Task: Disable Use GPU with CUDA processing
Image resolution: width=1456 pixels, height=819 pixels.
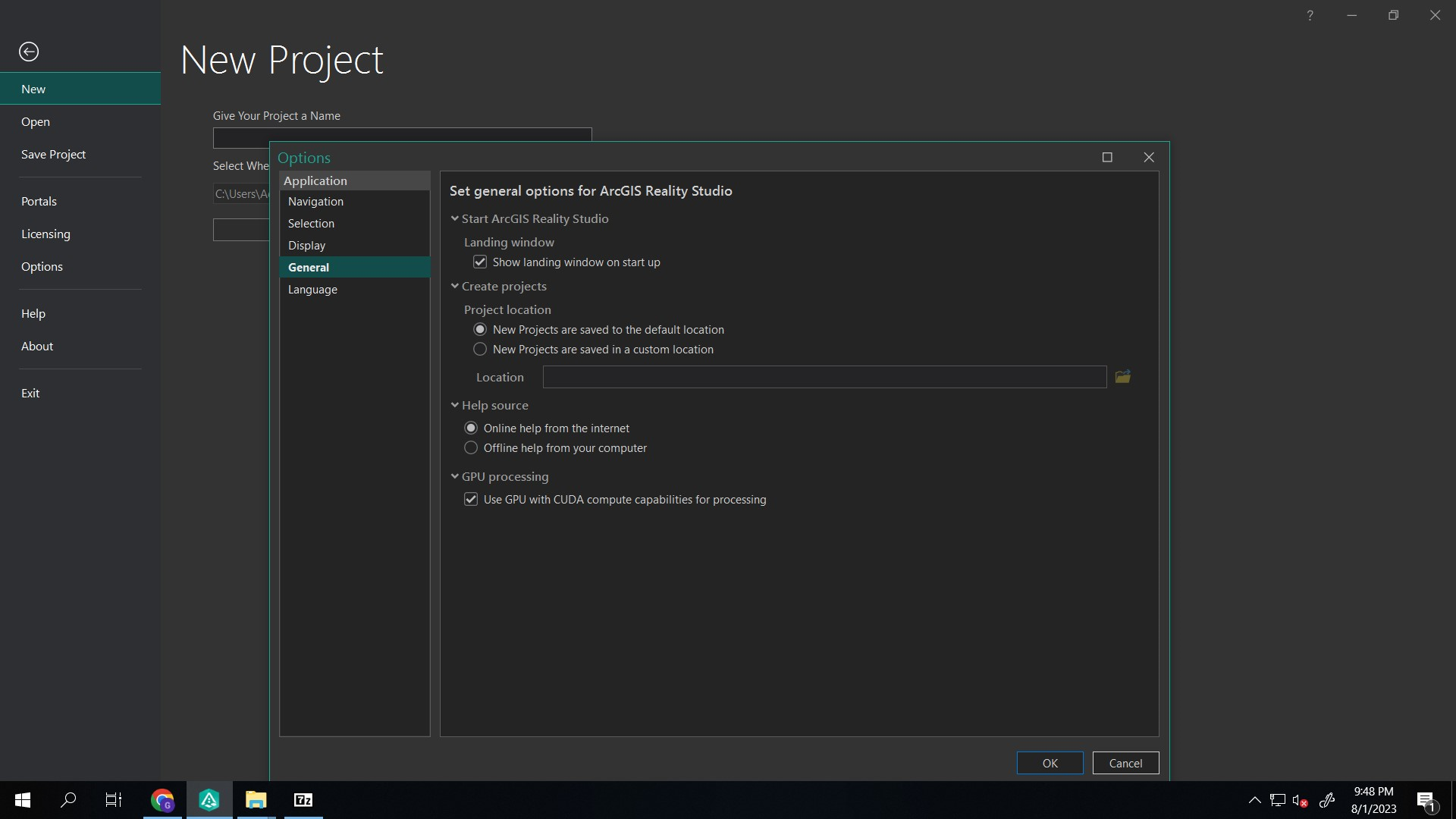Action: (x=471, y=500)
